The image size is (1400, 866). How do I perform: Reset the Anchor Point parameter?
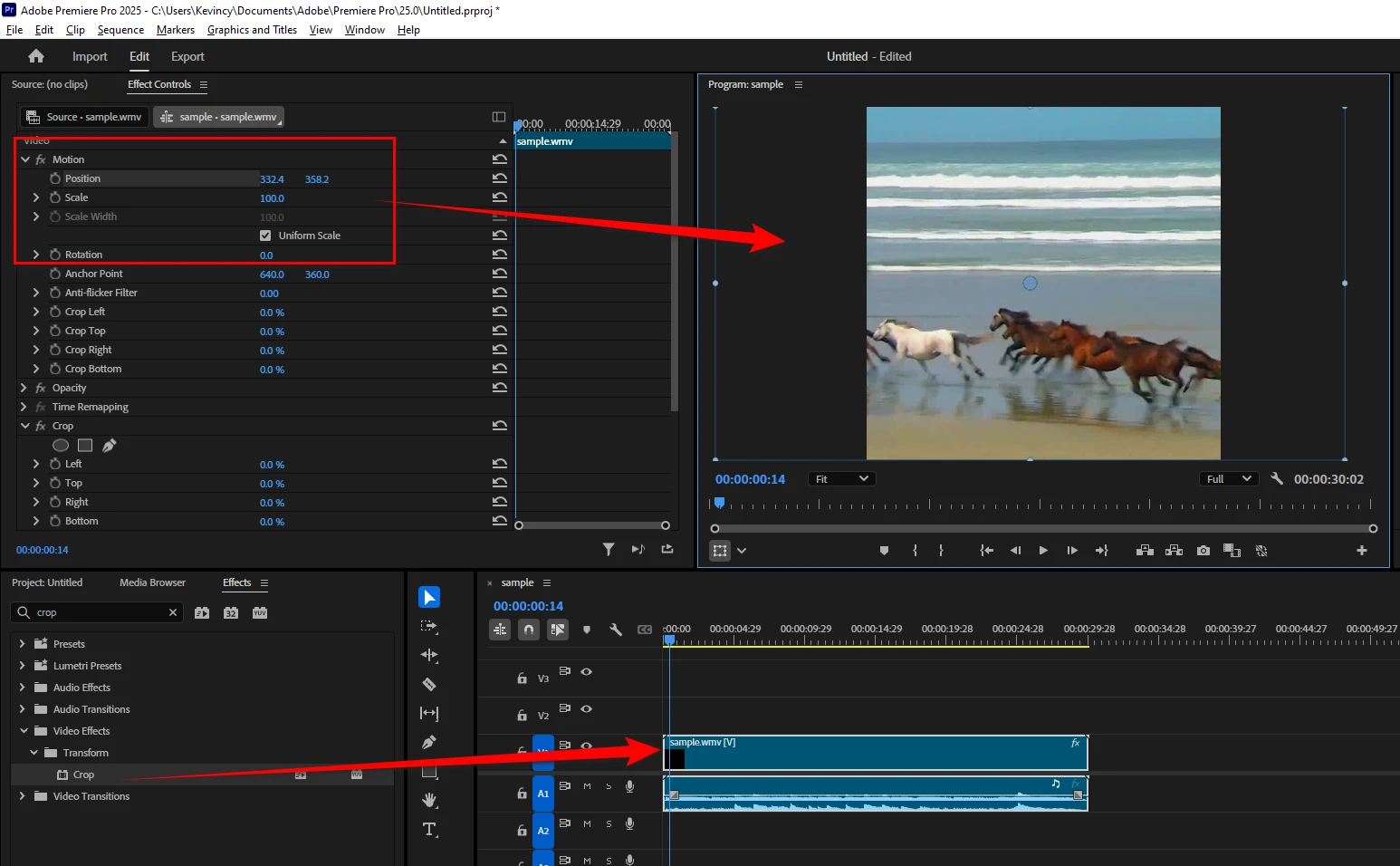tap(500, 274)
